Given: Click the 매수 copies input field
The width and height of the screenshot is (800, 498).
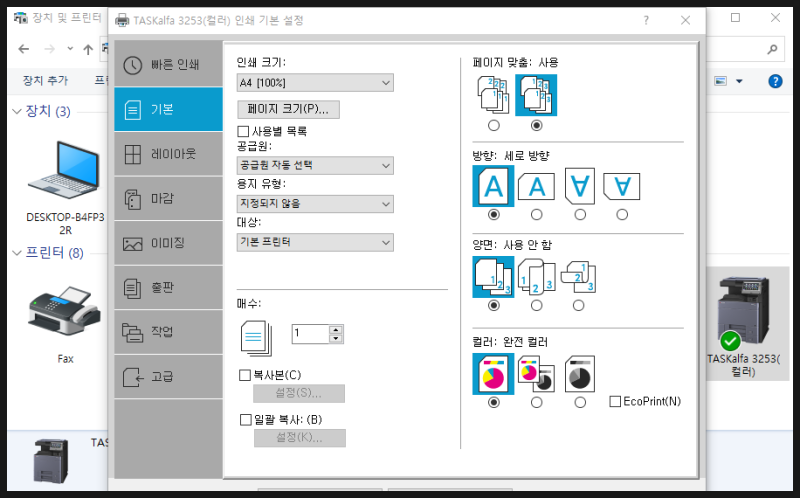Looking at the screenshot, I should click(310, 334).
